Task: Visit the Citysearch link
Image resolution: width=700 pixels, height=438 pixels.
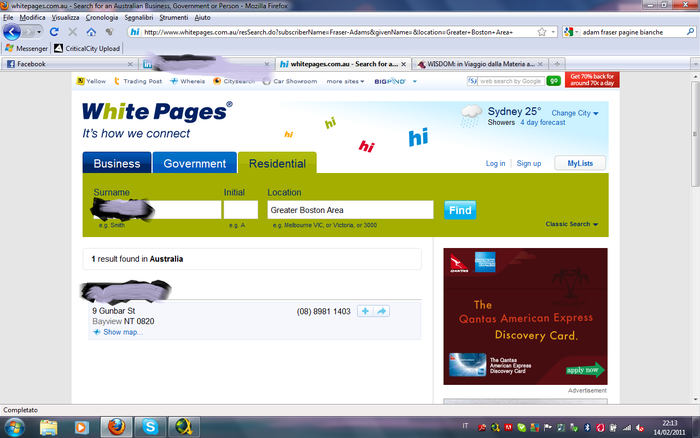Action: (234, 81)
